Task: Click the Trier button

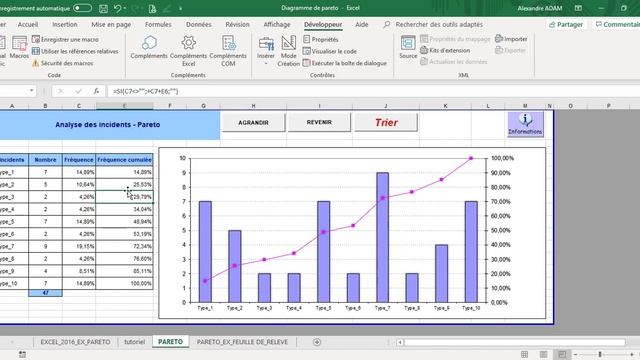Action: (x=386, y=122)
